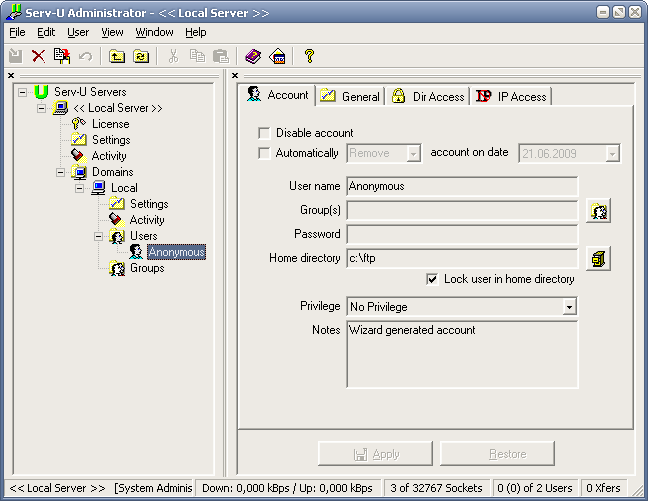Click the '3 of 32767 Sockets' status text
This screenshot has width=648, height=501.
click(436, 488)
